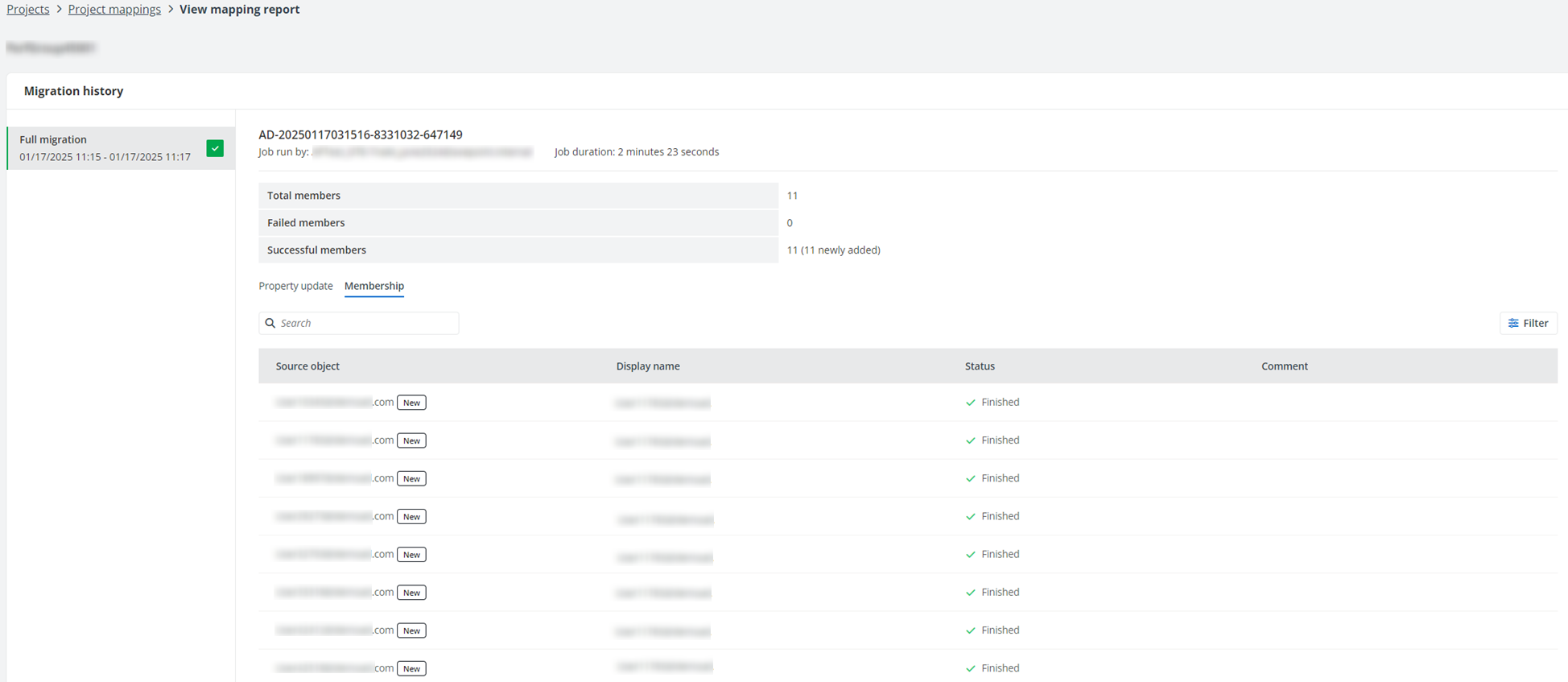This screenshot has width=1568, height=682.
Task: Open the Filter button
Action: pos(1528,323)
